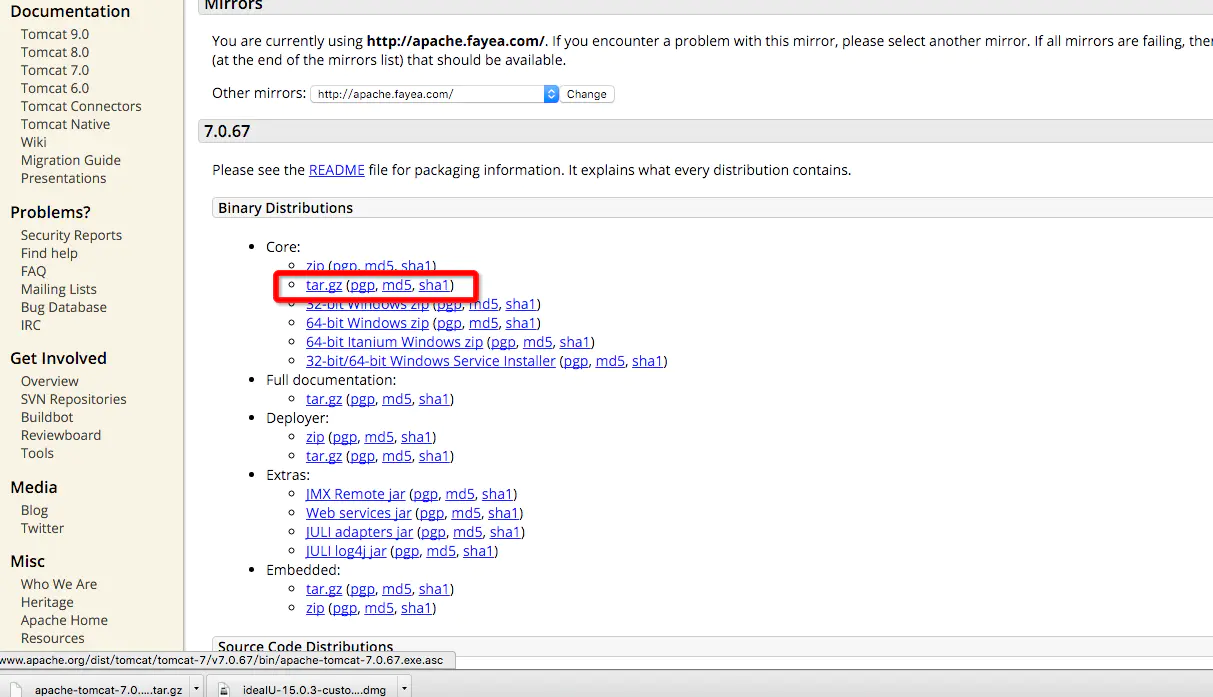
Task: Open md5 checksum for 64-bit Windows zip
Action: [x=484, y=323]
